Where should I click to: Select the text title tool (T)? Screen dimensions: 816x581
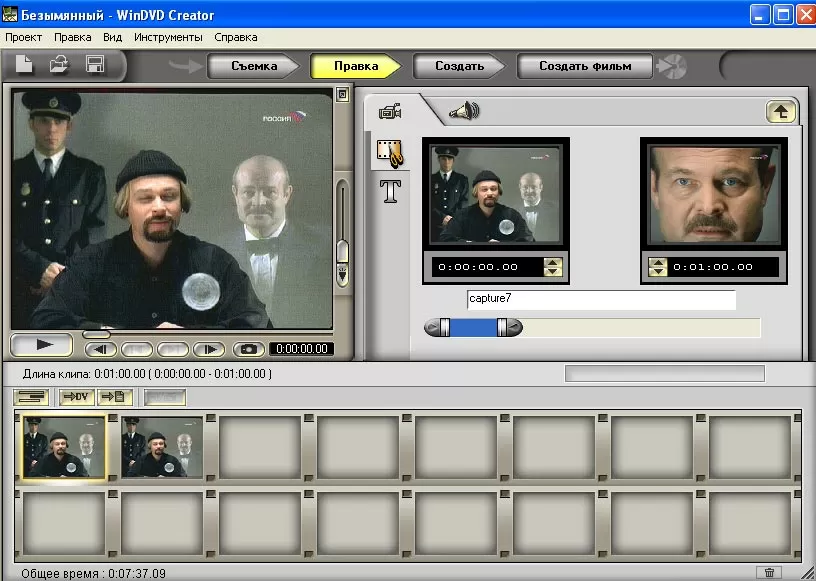(390, 191)
